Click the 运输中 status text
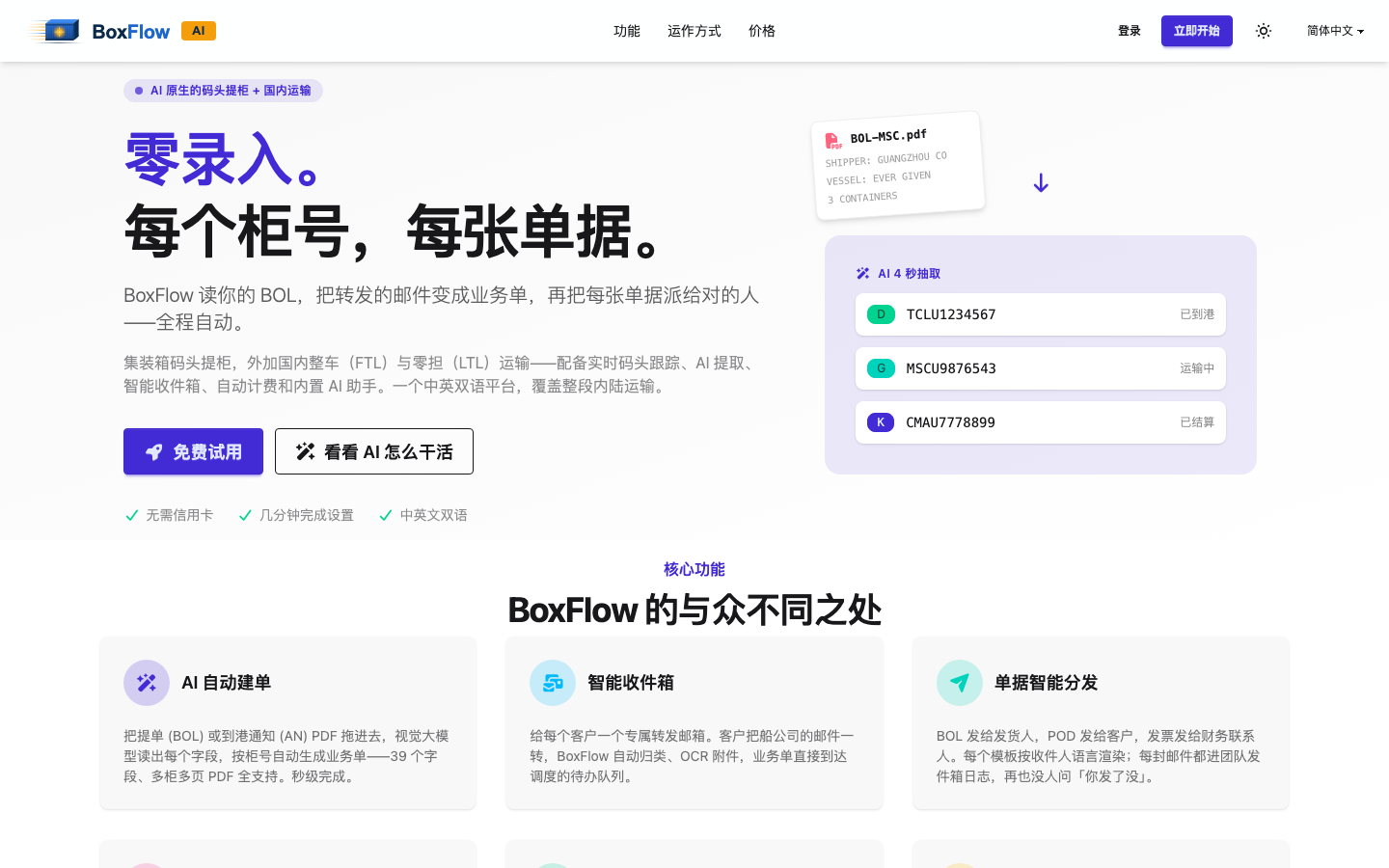The height and width of the screenshot is (868, 1389). (1197, 368)
